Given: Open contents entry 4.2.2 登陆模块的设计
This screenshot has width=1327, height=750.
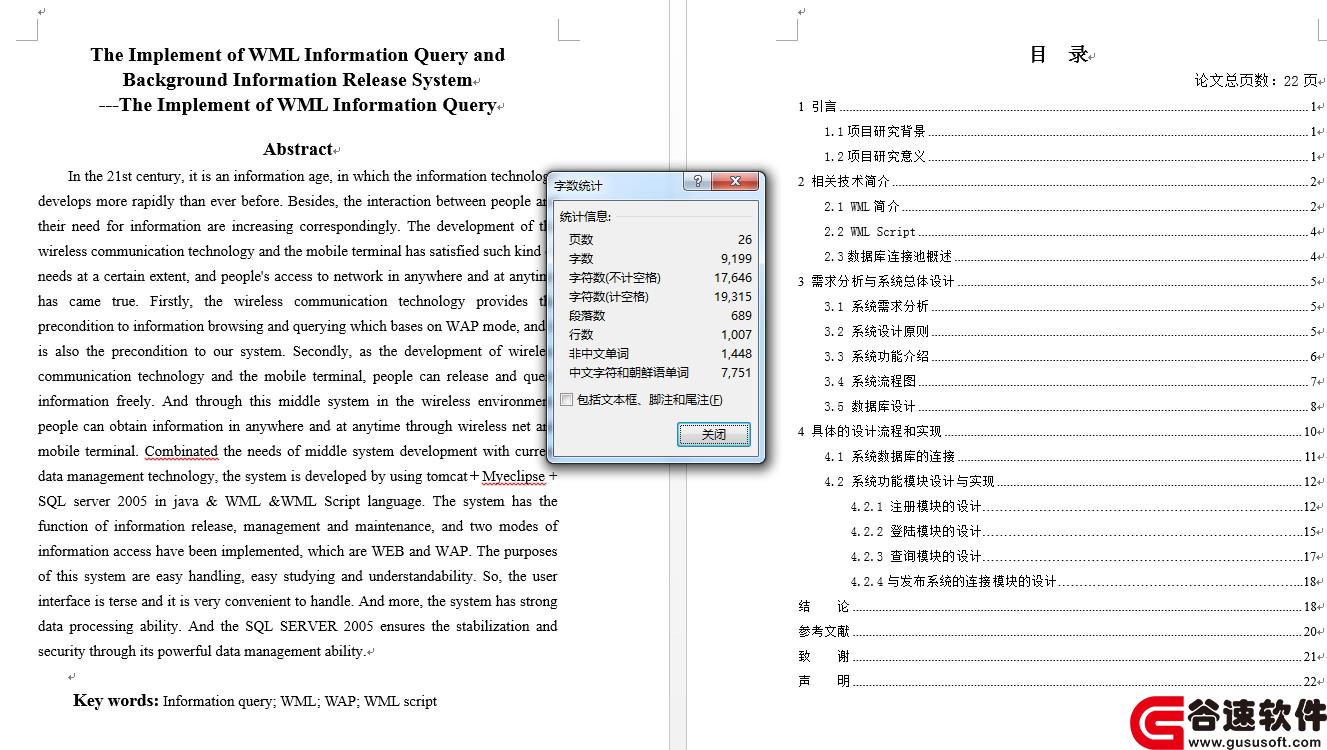Looking at the screenshot, I should [1084, 531].
